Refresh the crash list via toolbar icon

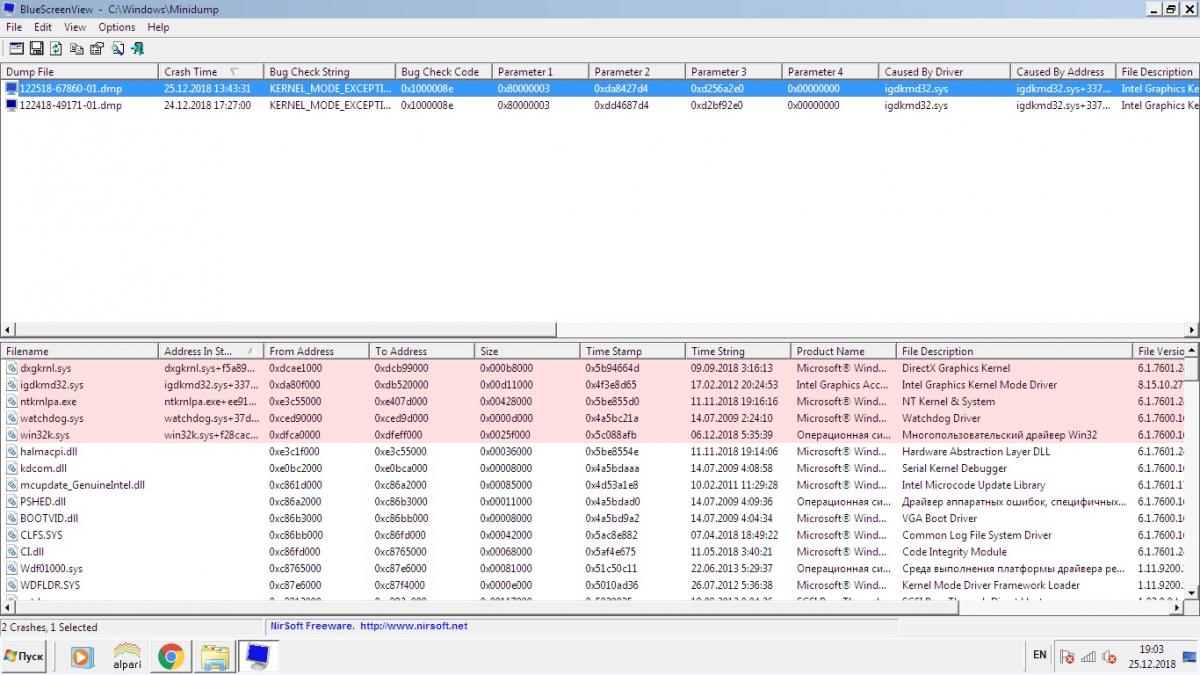tap(56, 48)
